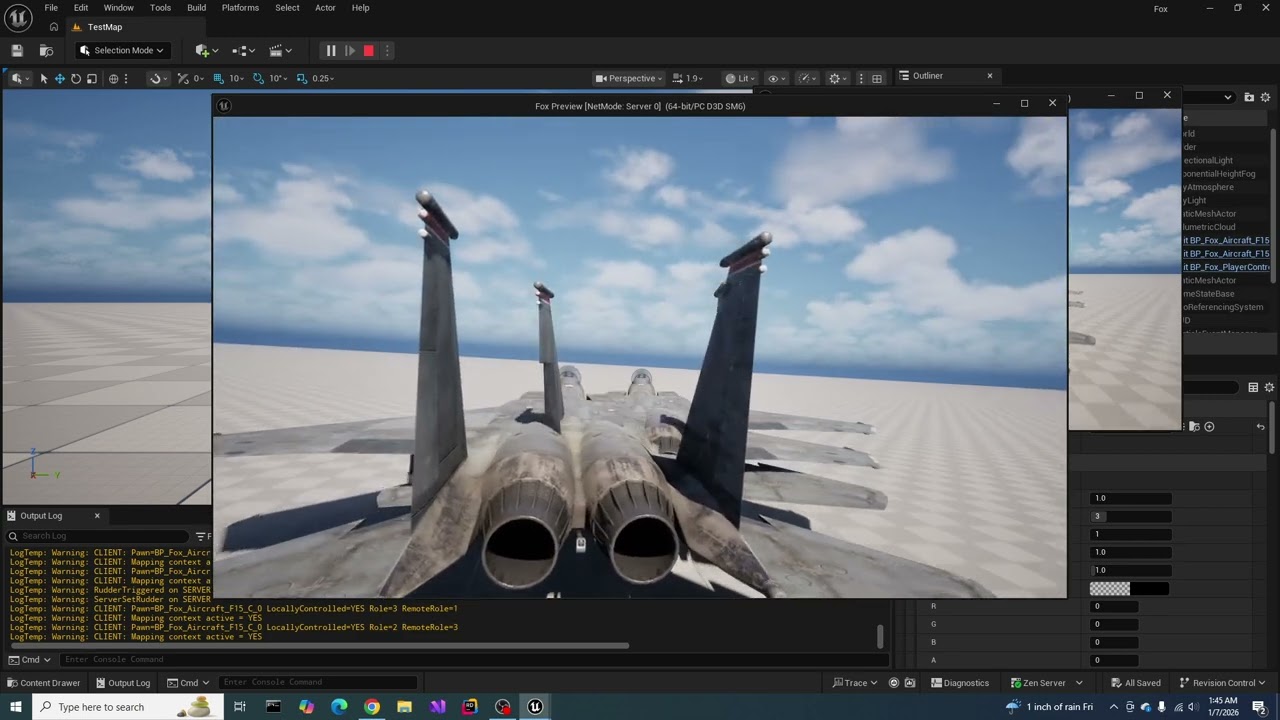Open the Zen Server status button

pyautogui.click(x=1038, y=683)
